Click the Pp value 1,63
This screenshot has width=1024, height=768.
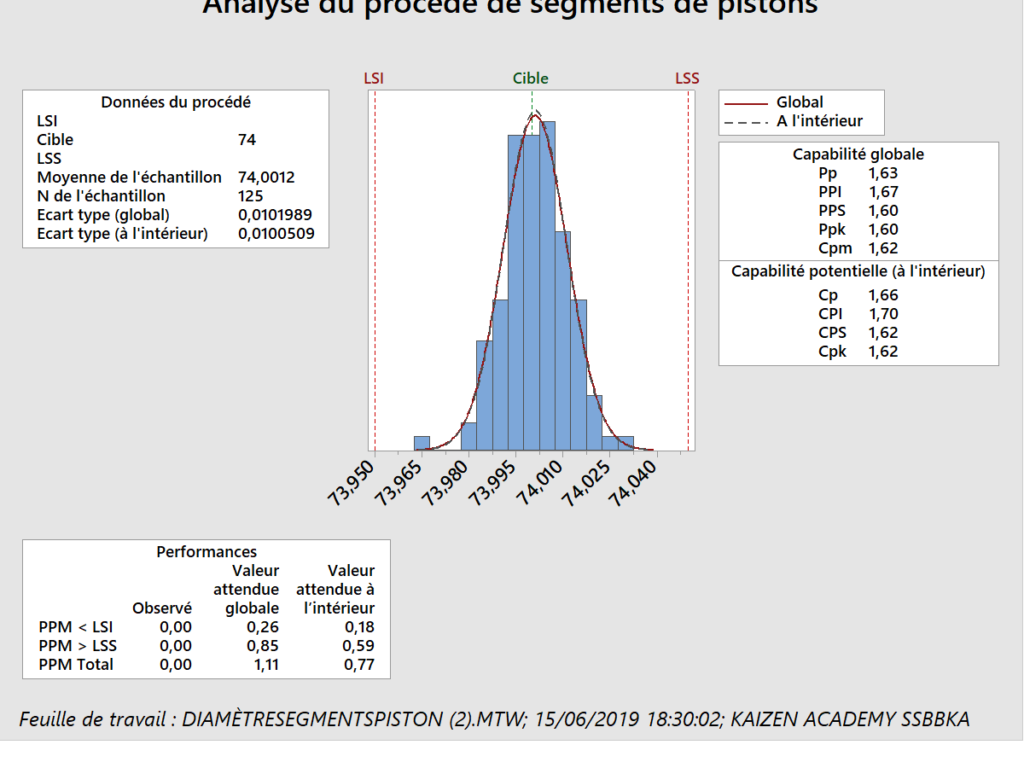pos(883,173)
